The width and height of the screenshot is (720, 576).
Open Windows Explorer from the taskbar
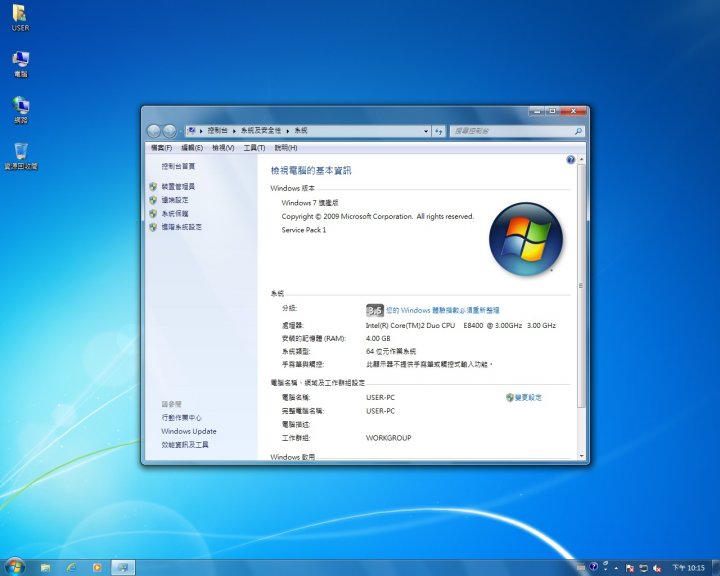click(x=45, y=568)
